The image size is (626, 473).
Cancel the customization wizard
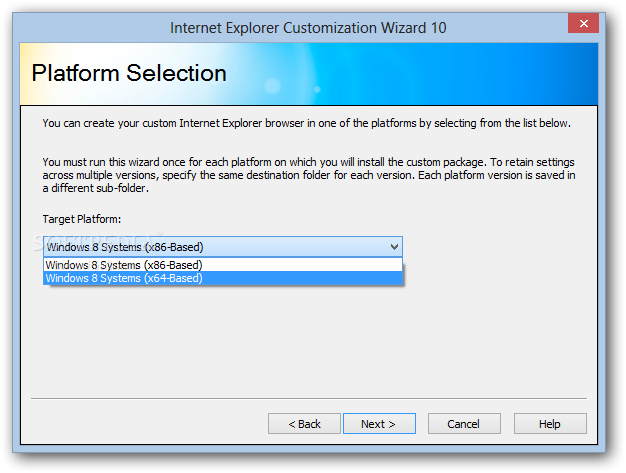click(464, 424)
